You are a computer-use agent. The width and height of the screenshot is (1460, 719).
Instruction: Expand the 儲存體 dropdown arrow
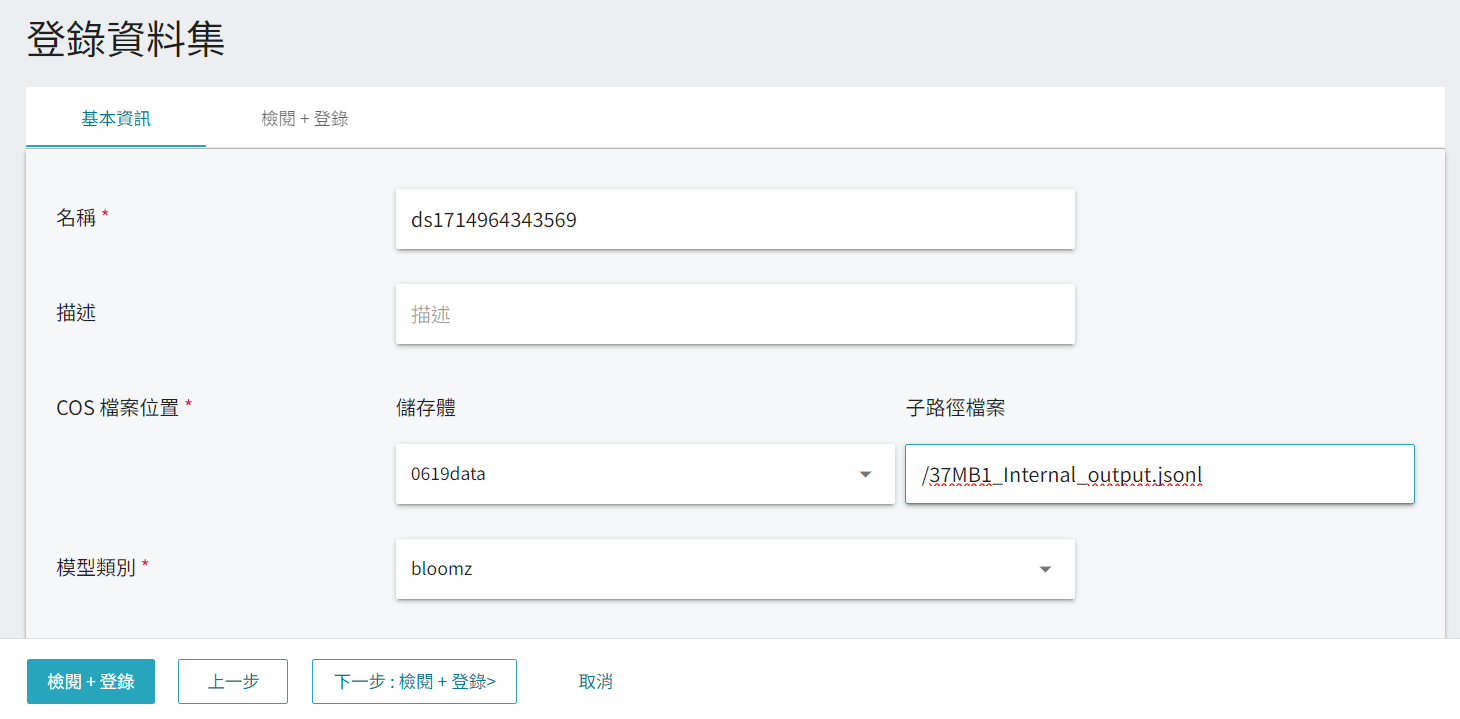coord(866,474)
